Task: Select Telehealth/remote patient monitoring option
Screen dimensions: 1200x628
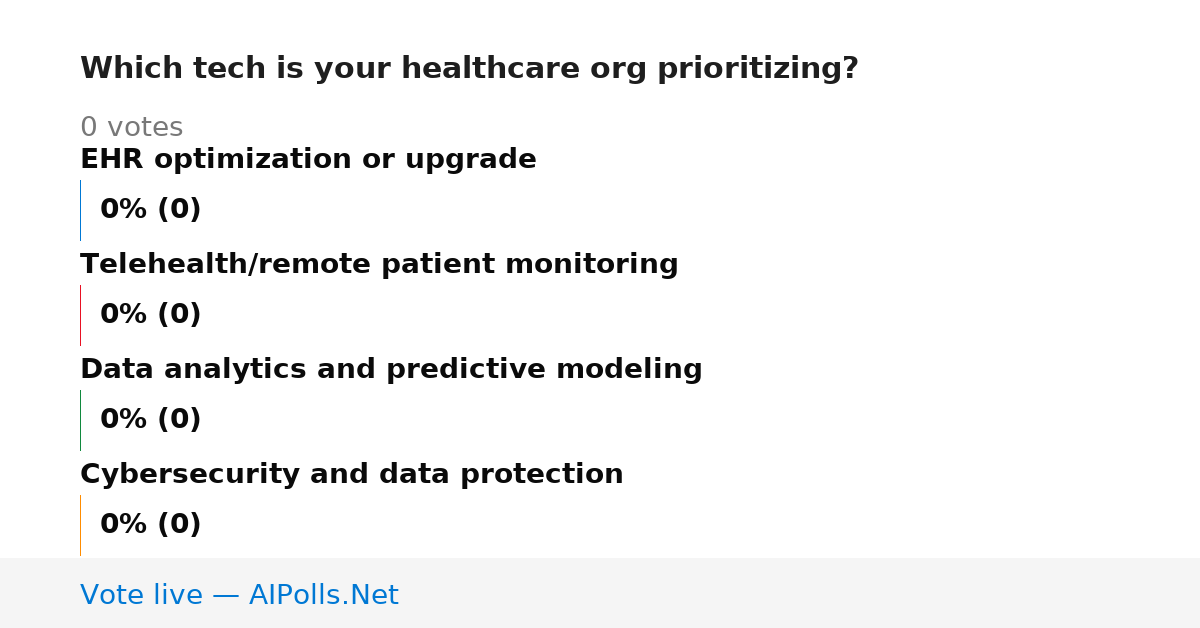Action: 379,265
